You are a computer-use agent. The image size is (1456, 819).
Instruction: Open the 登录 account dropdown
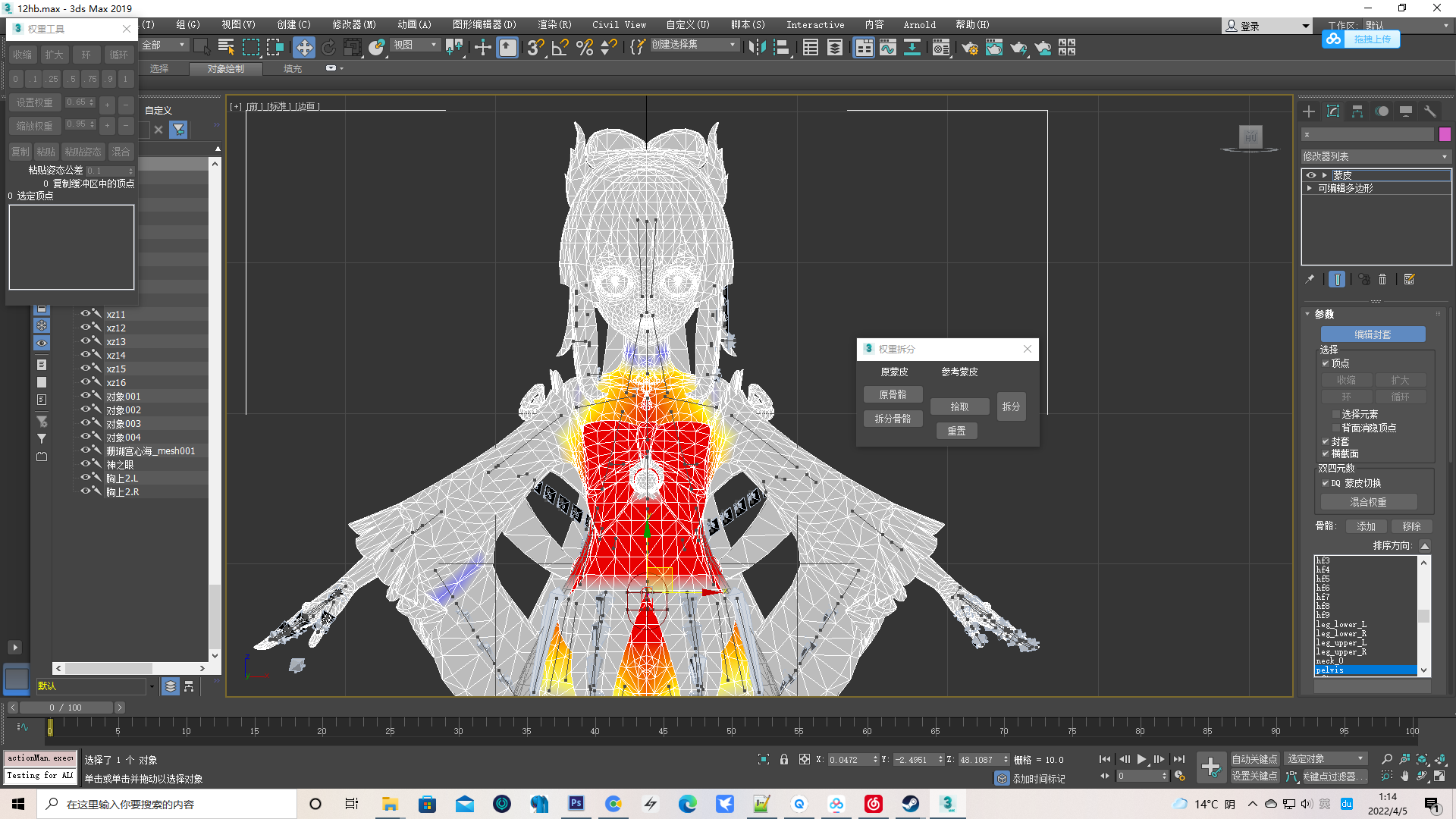coord(1267,26)
